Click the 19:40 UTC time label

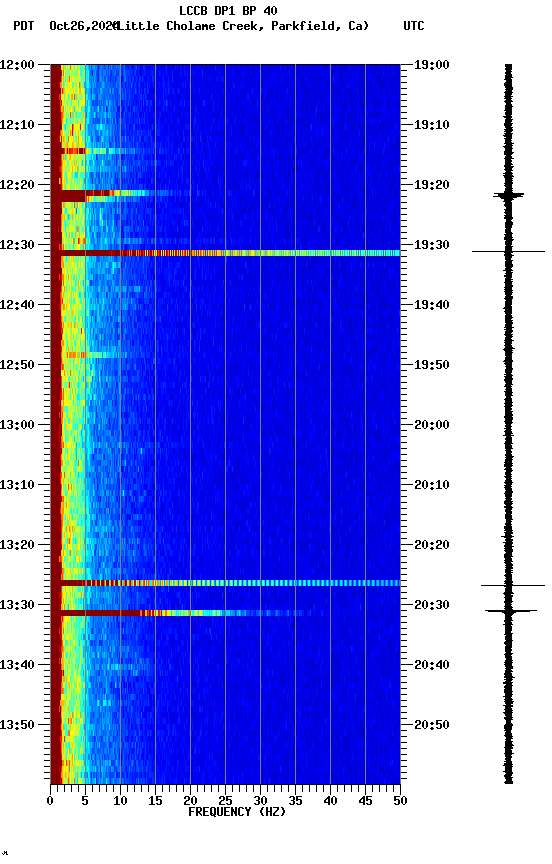(x=432, y=305)
